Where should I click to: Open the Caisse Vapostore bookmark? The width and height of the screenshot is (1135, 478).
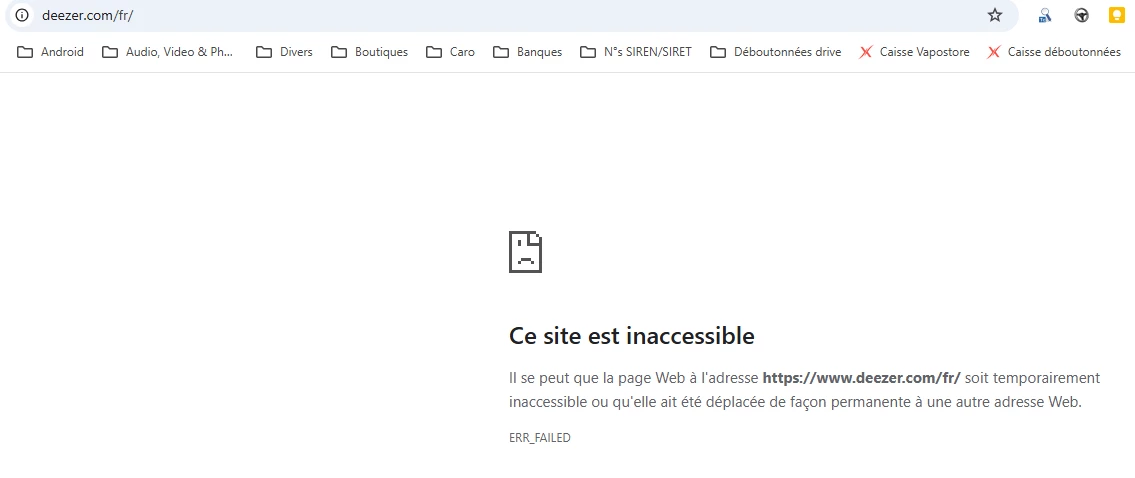point(914,52)
